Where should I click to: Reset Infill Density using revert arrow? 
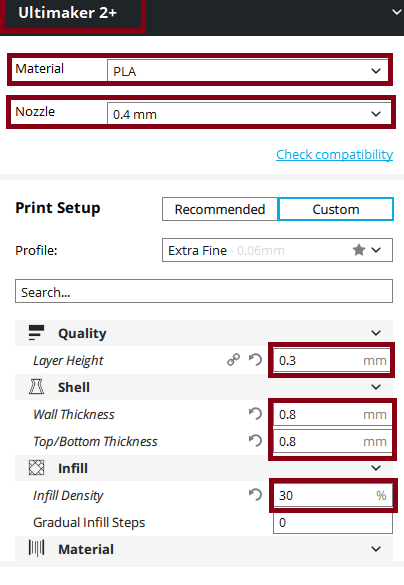[x=256, y=495]
